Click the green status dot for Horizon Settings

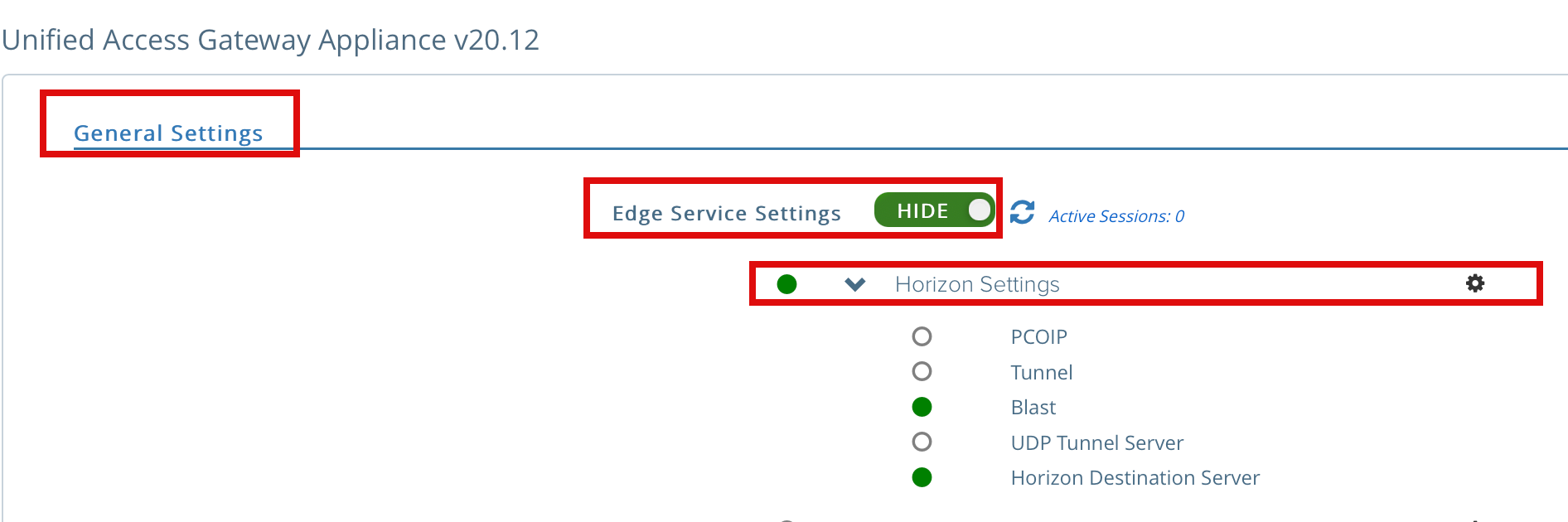[786, 284]
